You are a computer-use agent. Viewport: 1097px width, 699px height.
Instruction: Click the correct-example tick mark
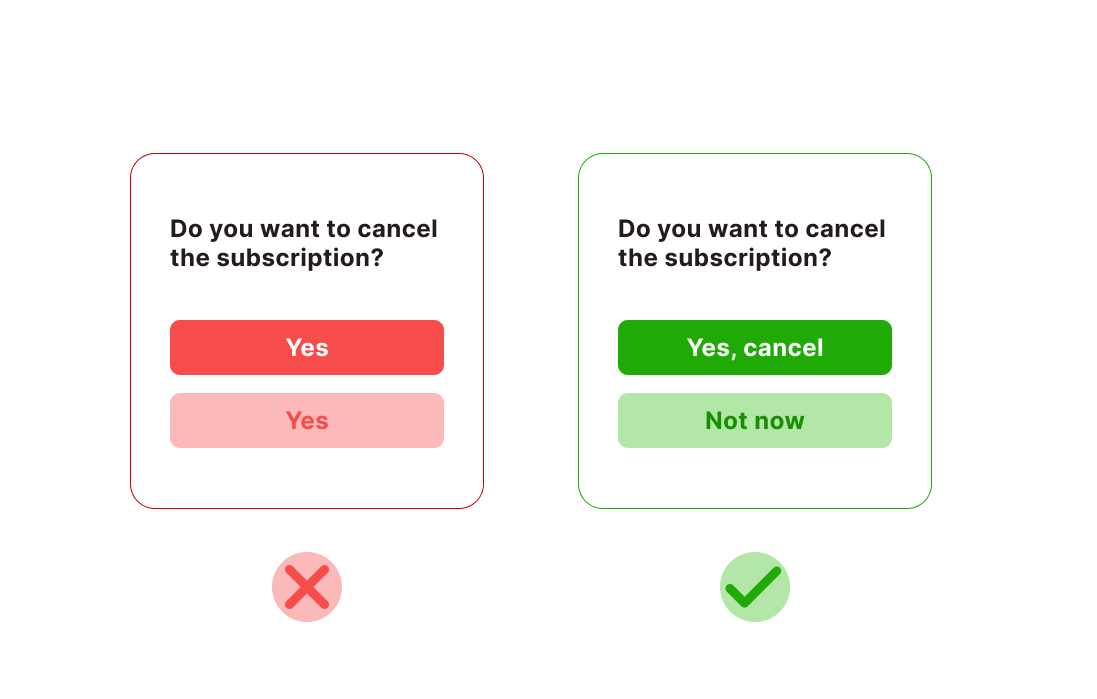754,587
